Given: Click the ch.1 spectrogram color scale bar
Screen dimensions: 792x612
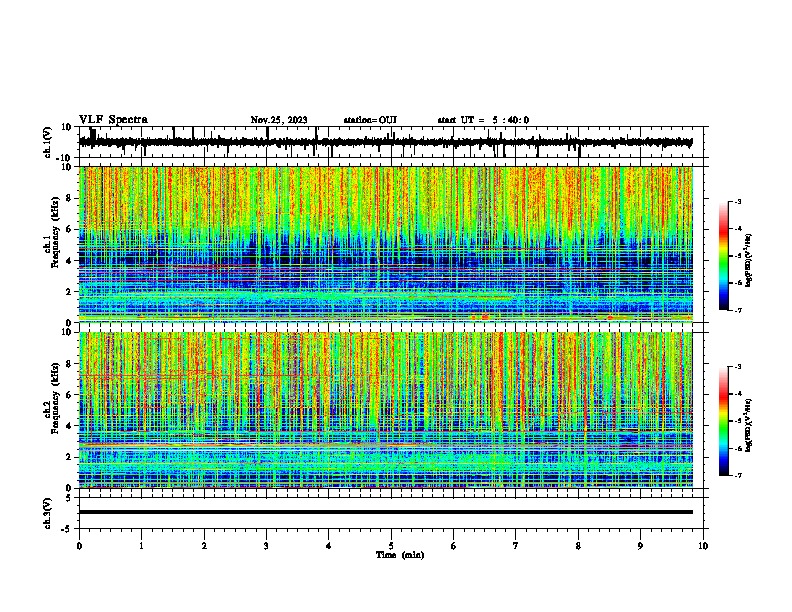Looking at the screenshot, I should 723,256.
